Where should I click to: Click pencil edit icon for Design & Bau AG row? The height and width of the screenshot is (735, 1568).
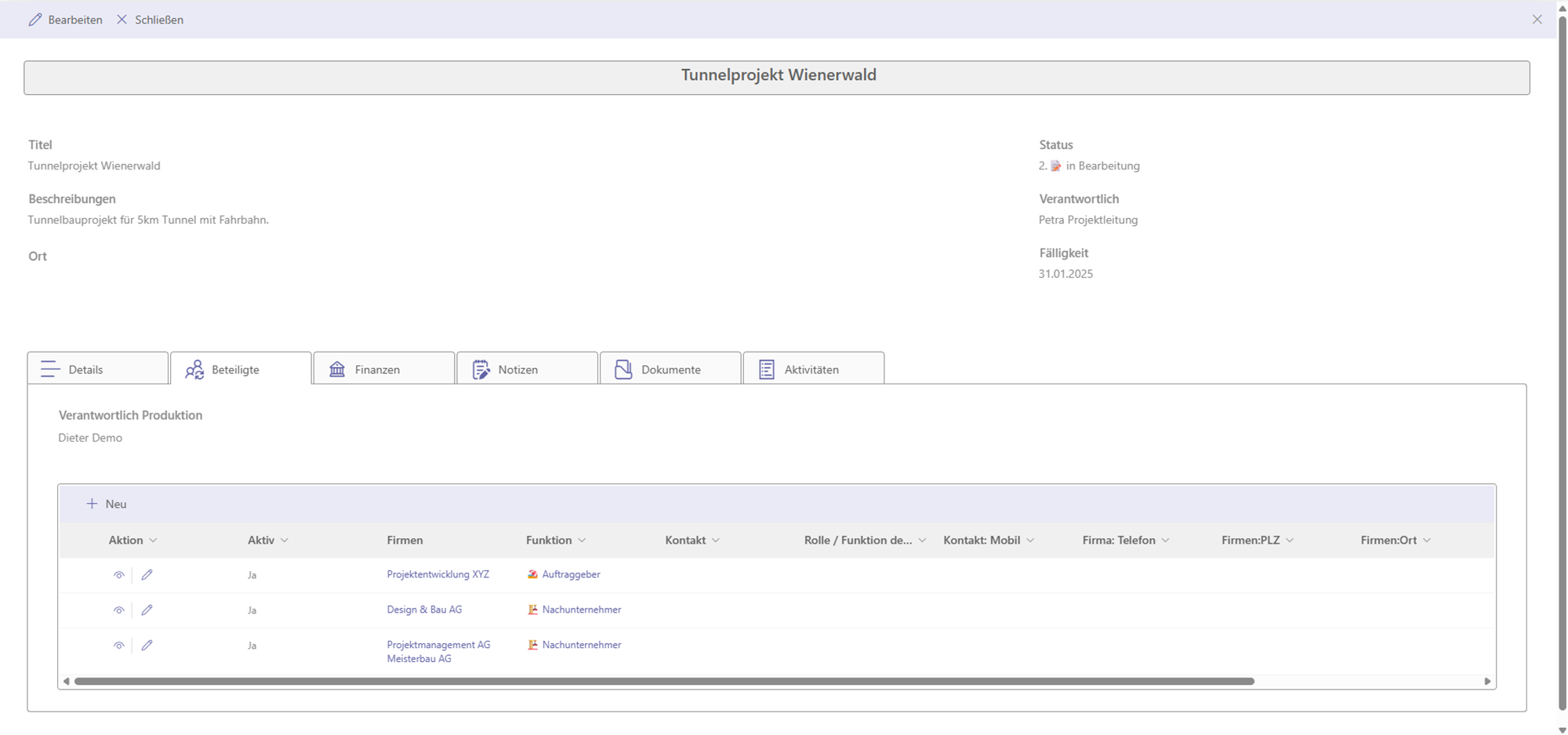tap(147, 610)
